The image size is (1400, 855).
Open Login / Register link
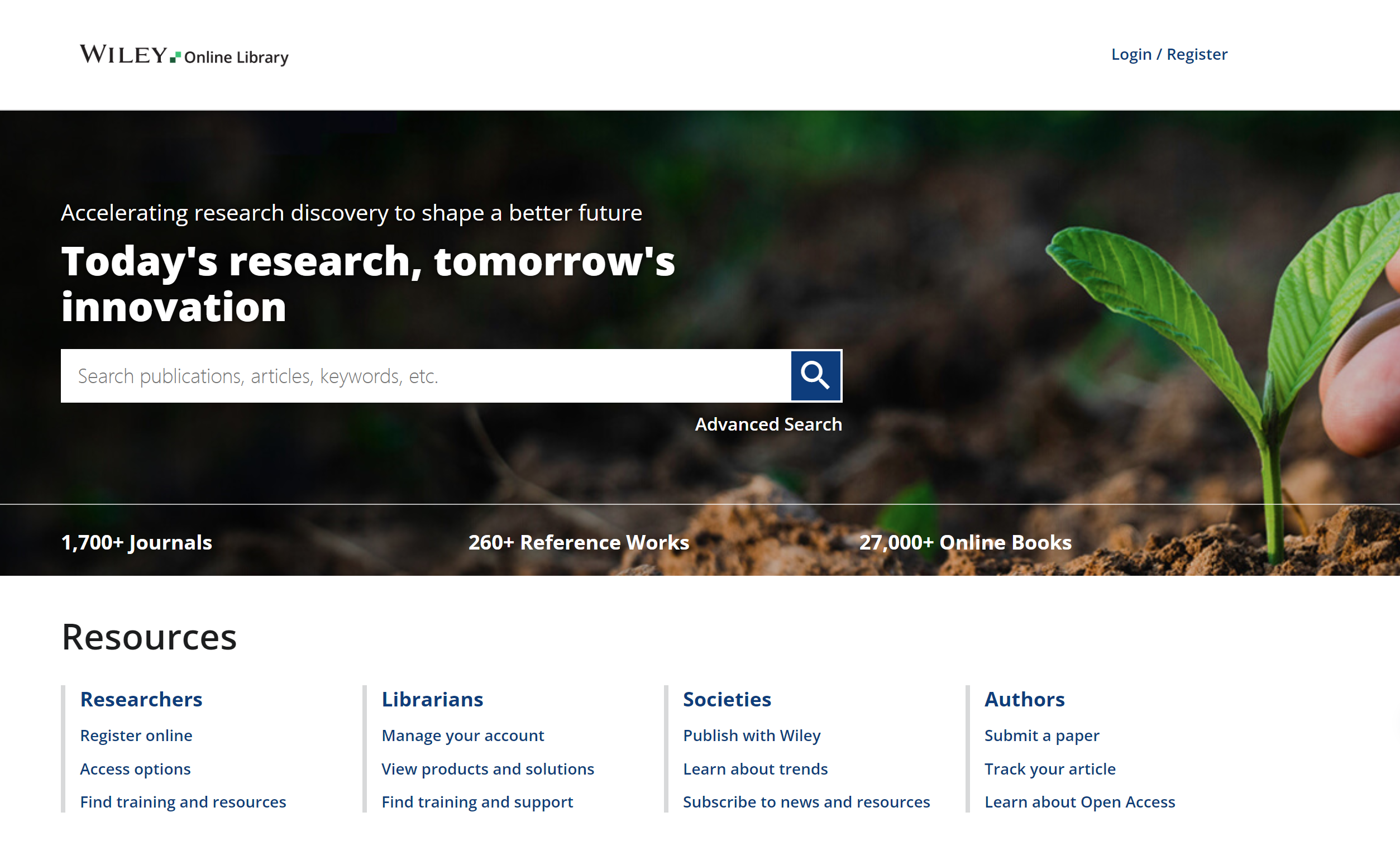pyautogui.click(x=1169, y=55)
